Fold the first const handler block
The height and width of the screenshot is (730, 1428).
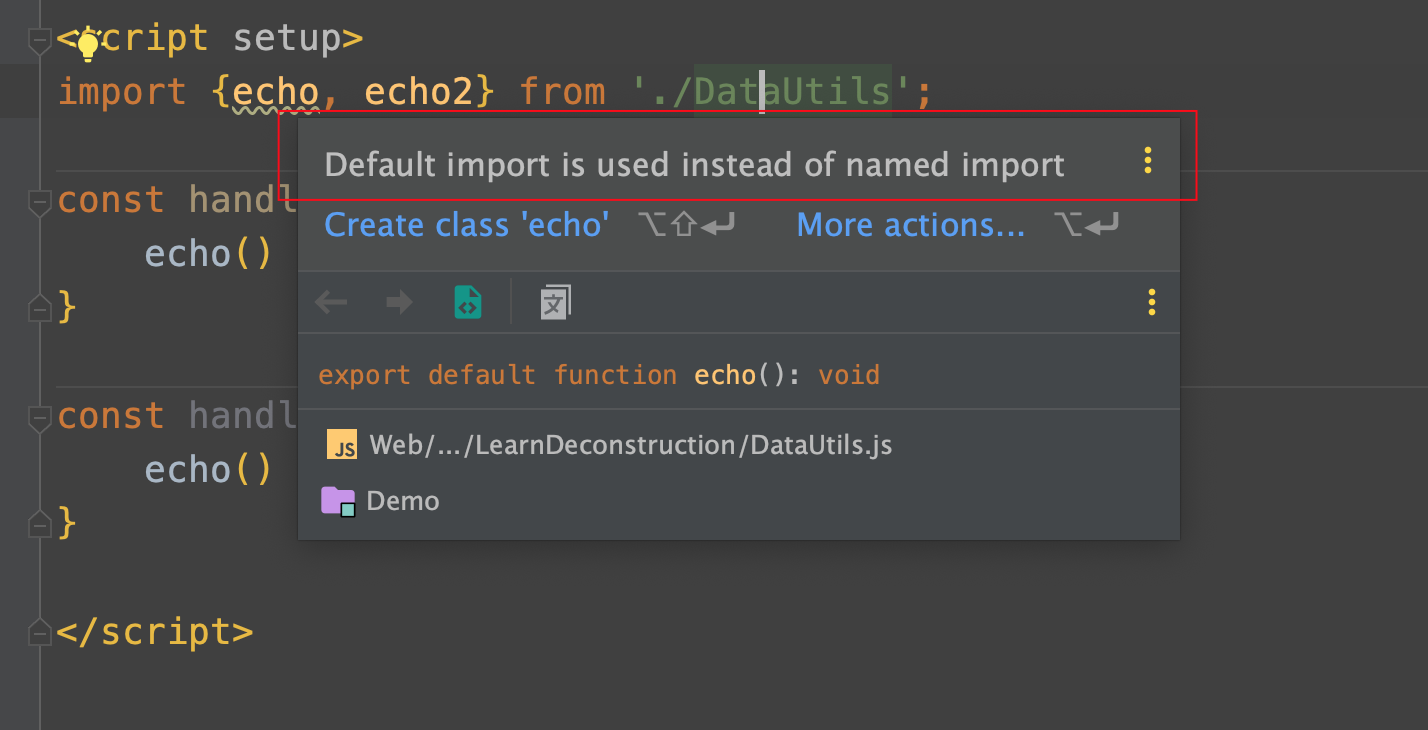[40, 202]
